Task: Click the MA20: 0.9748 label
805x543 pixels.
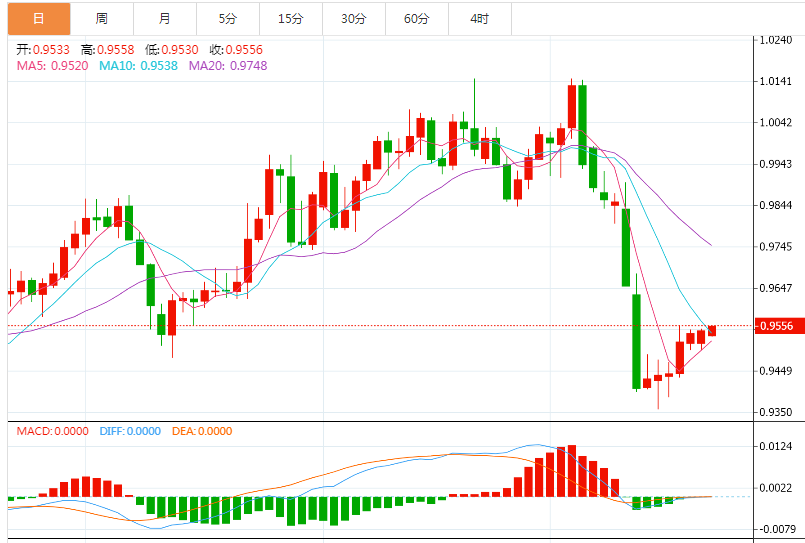Action: click(x=228, y=66)
